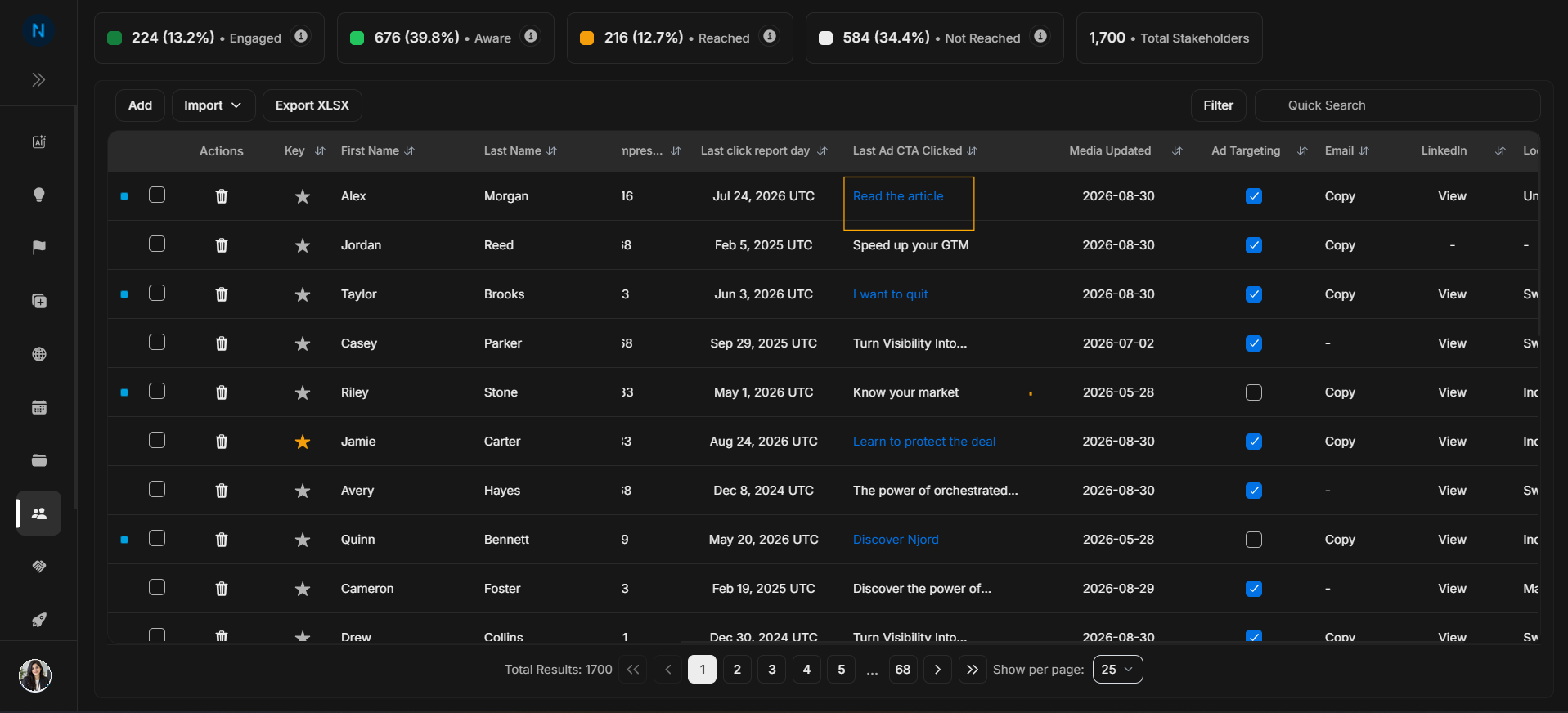Copy email for Taylor Brooks
The width and height of the screenshot is (1568, 713).
1340,294
